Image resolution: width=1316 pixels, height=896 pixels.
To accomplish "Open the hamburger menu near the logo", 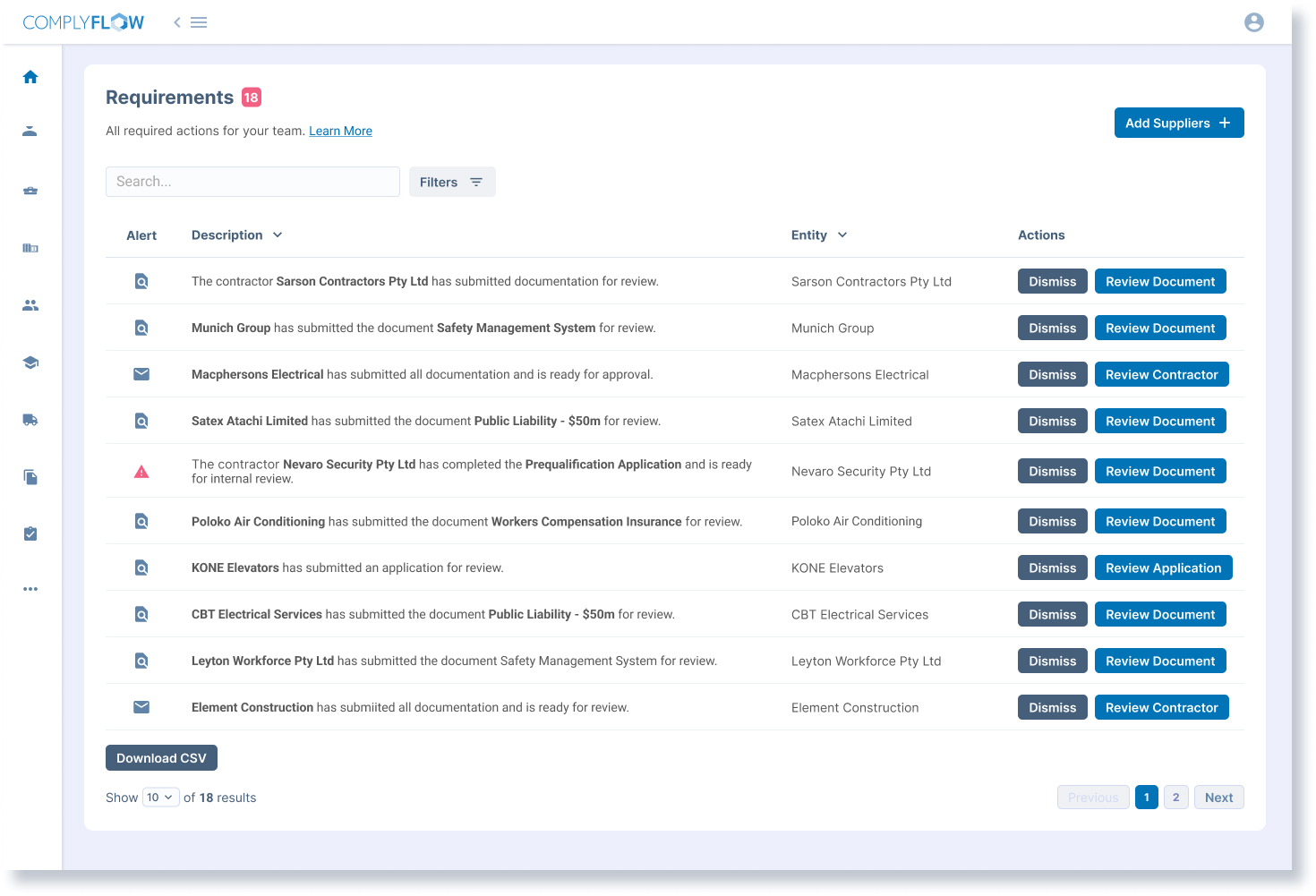I will click(199, 21).
